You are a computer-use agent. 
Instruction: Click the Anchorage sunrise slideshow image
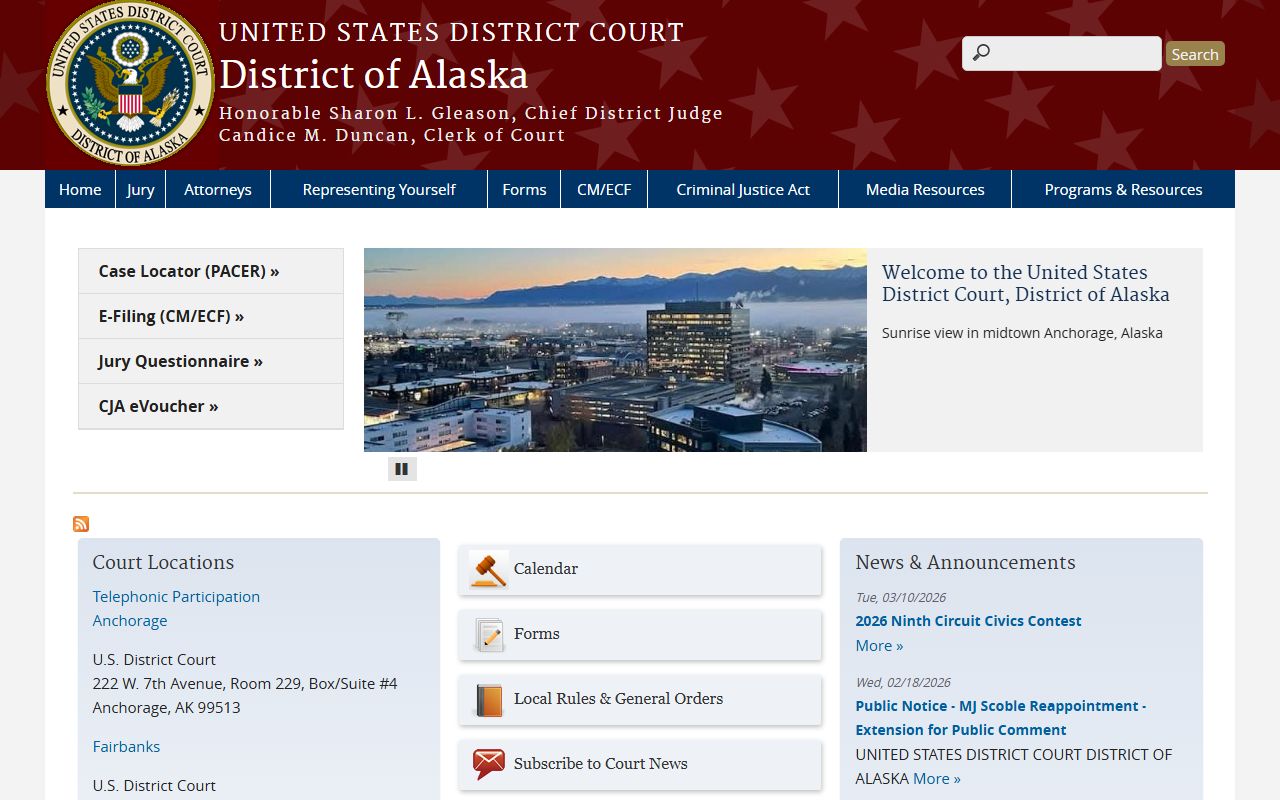coord(615,350)
